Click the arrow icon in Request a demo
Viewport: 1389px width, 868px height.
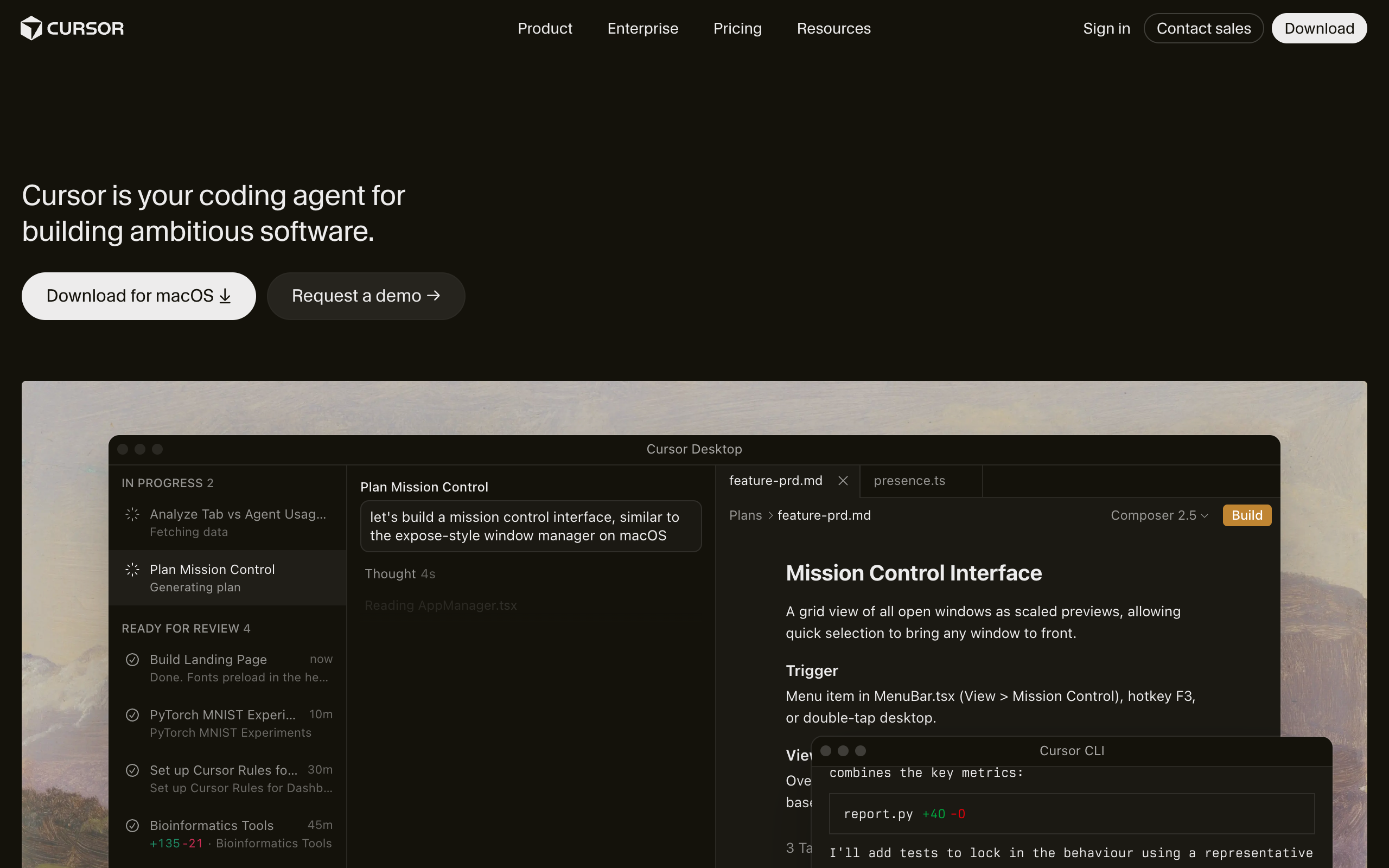pos(434,295)
